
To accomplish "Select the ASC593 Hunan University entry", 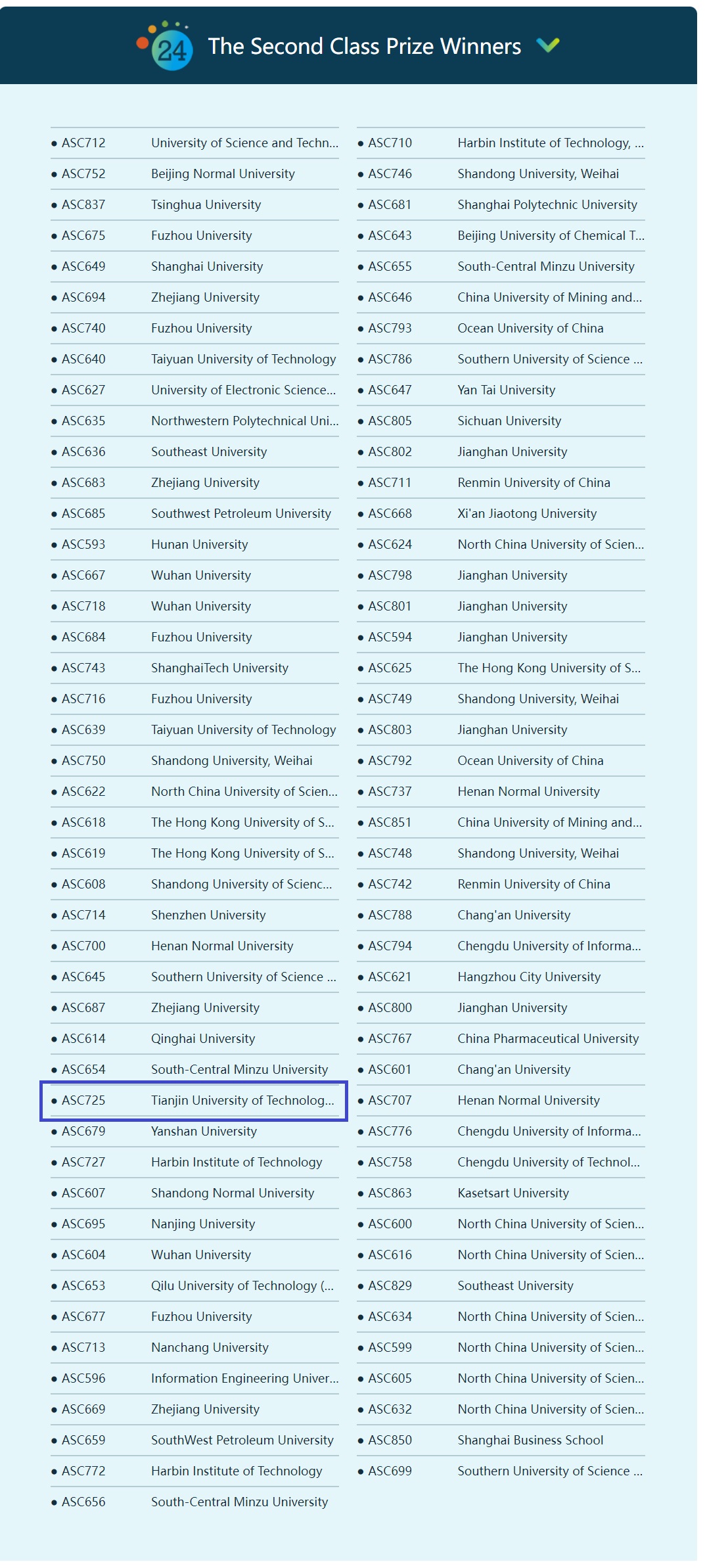I will click(x=194, y=544).
